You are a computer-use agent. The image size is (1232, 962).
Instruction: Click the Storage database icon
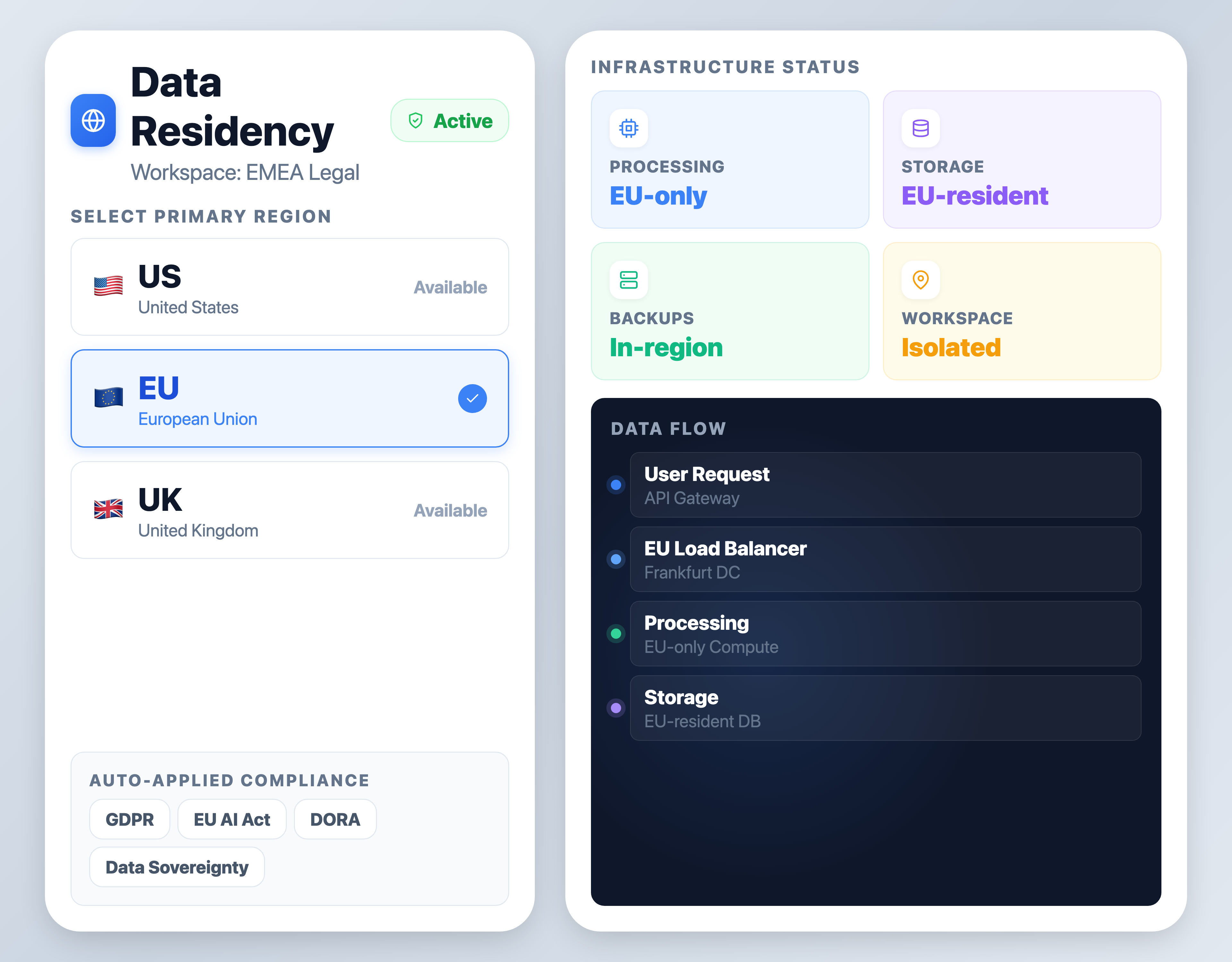coord(920,128)
